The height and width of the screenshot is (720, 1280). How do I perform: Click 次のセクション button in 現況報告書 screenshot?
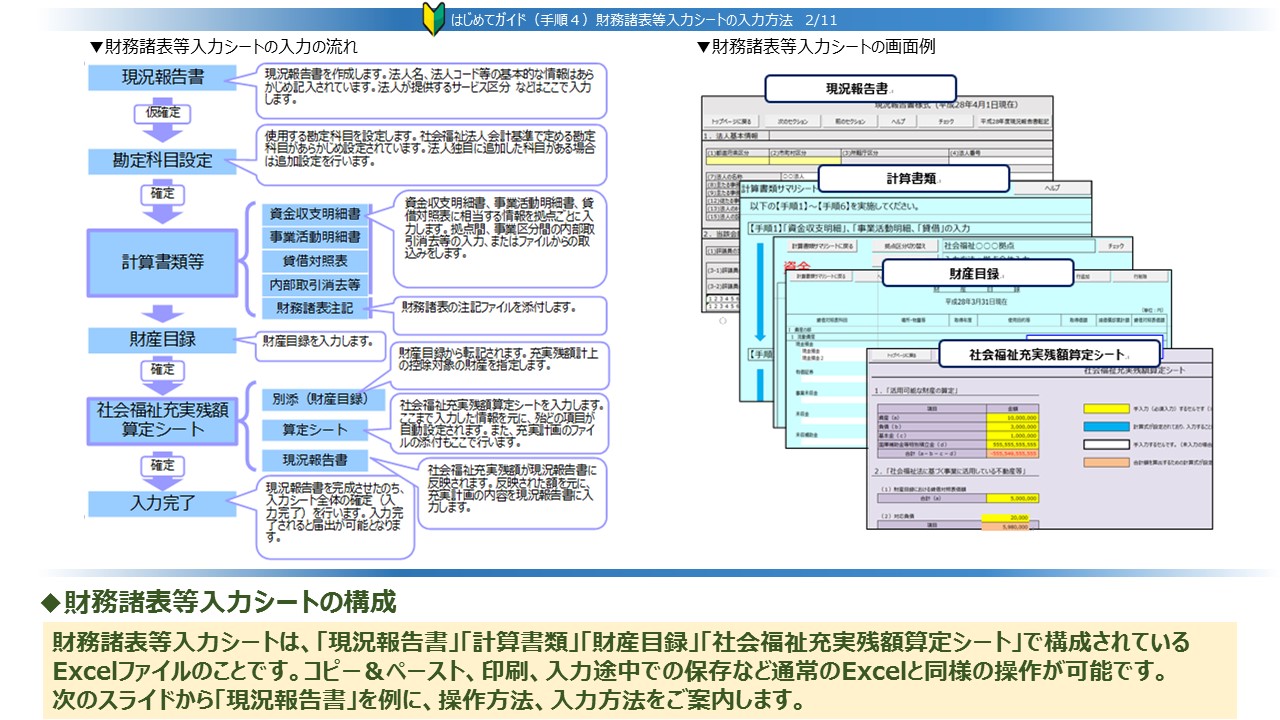coord(793,121)
